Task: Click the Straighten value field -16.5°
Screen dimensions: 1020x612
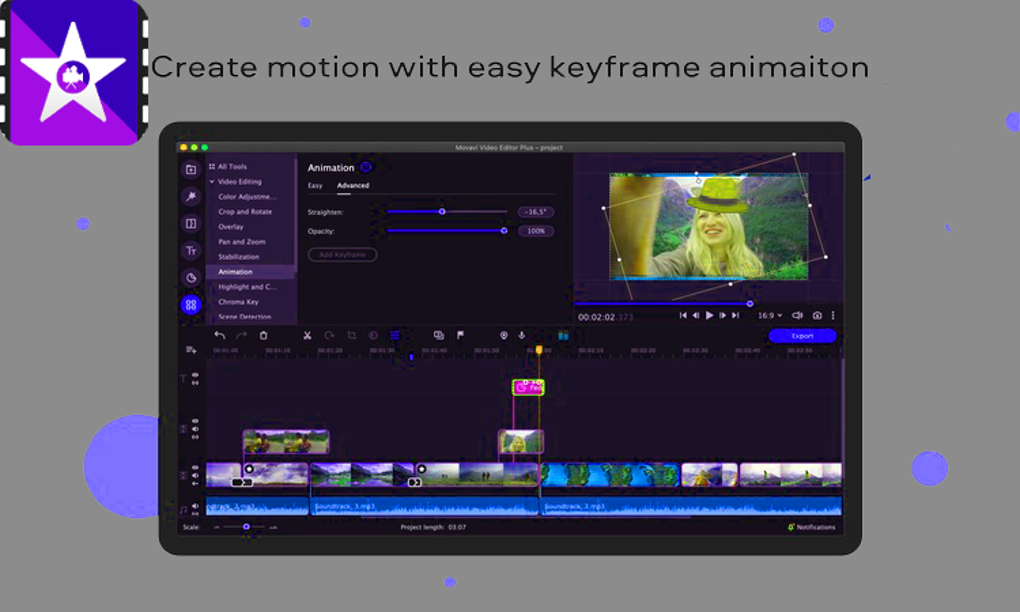Action: (x=536, y=212)
